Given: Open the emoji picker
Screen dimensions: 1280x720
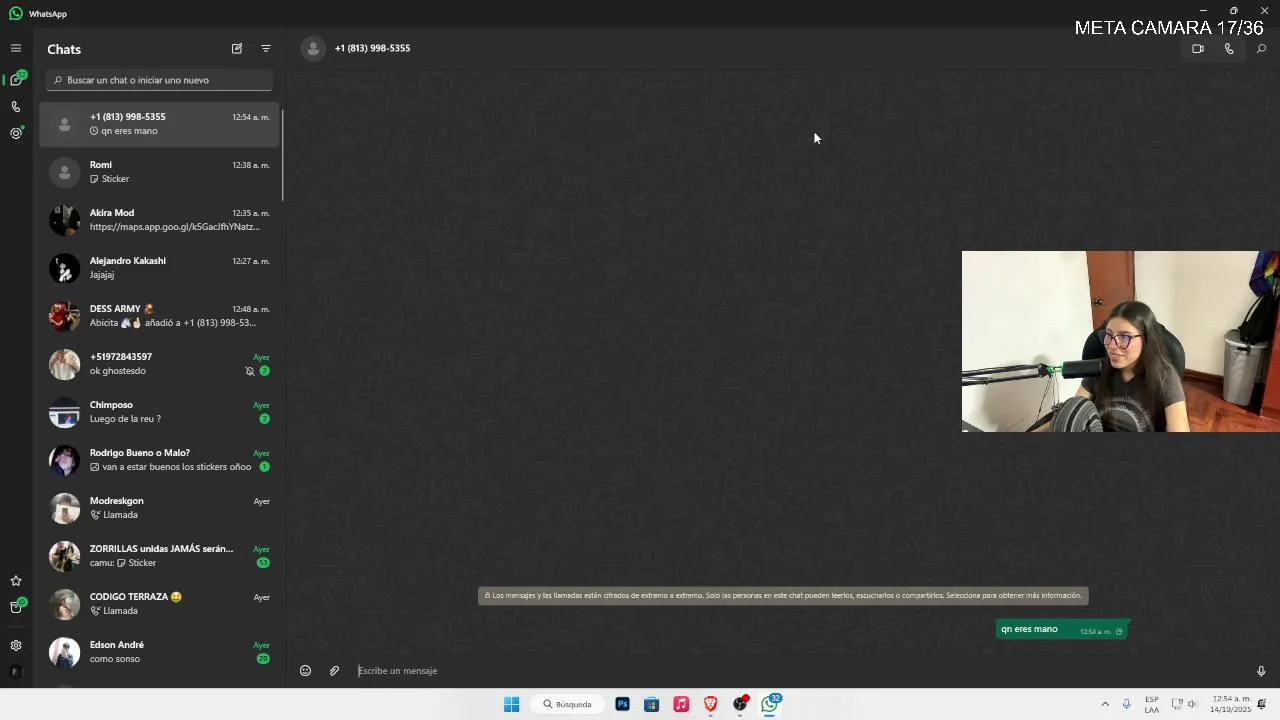Looking at the screenshot, I should pyautogui.click(x=306, y=671).
